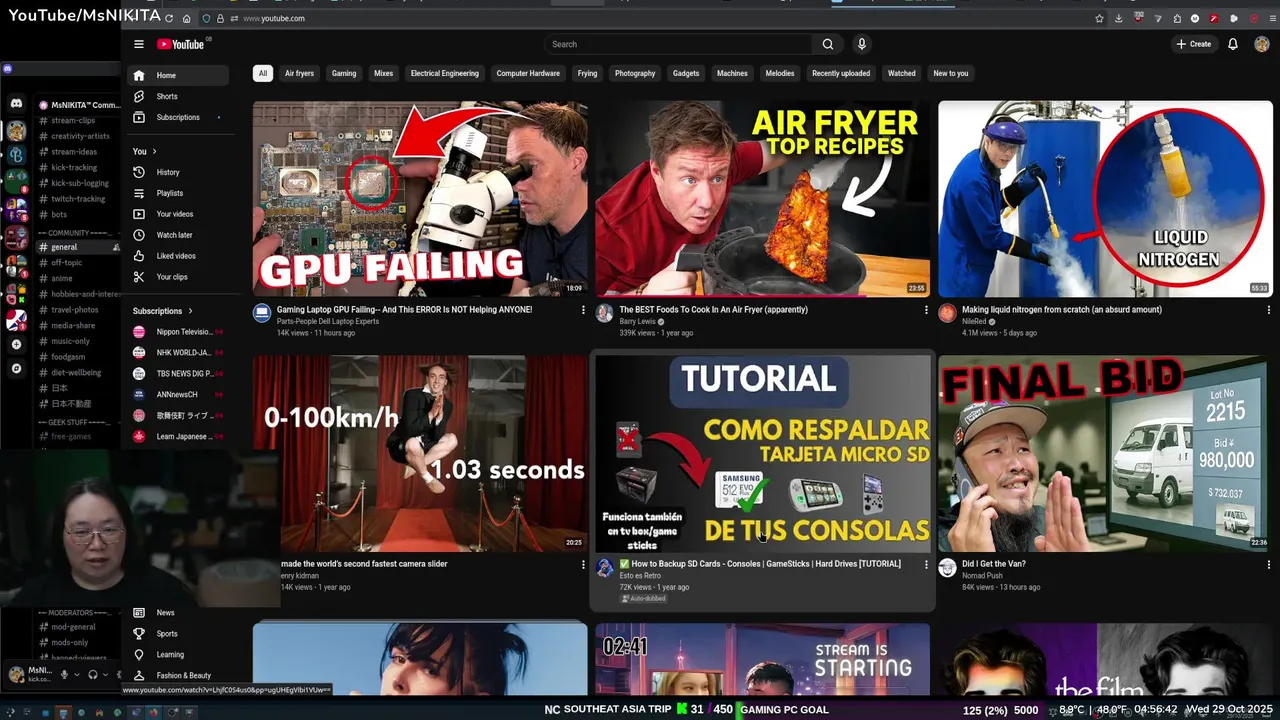The height and width of the screenshot is (720, 1280).
Task: Click the Discord home logo icon
Action: (16, 103)
